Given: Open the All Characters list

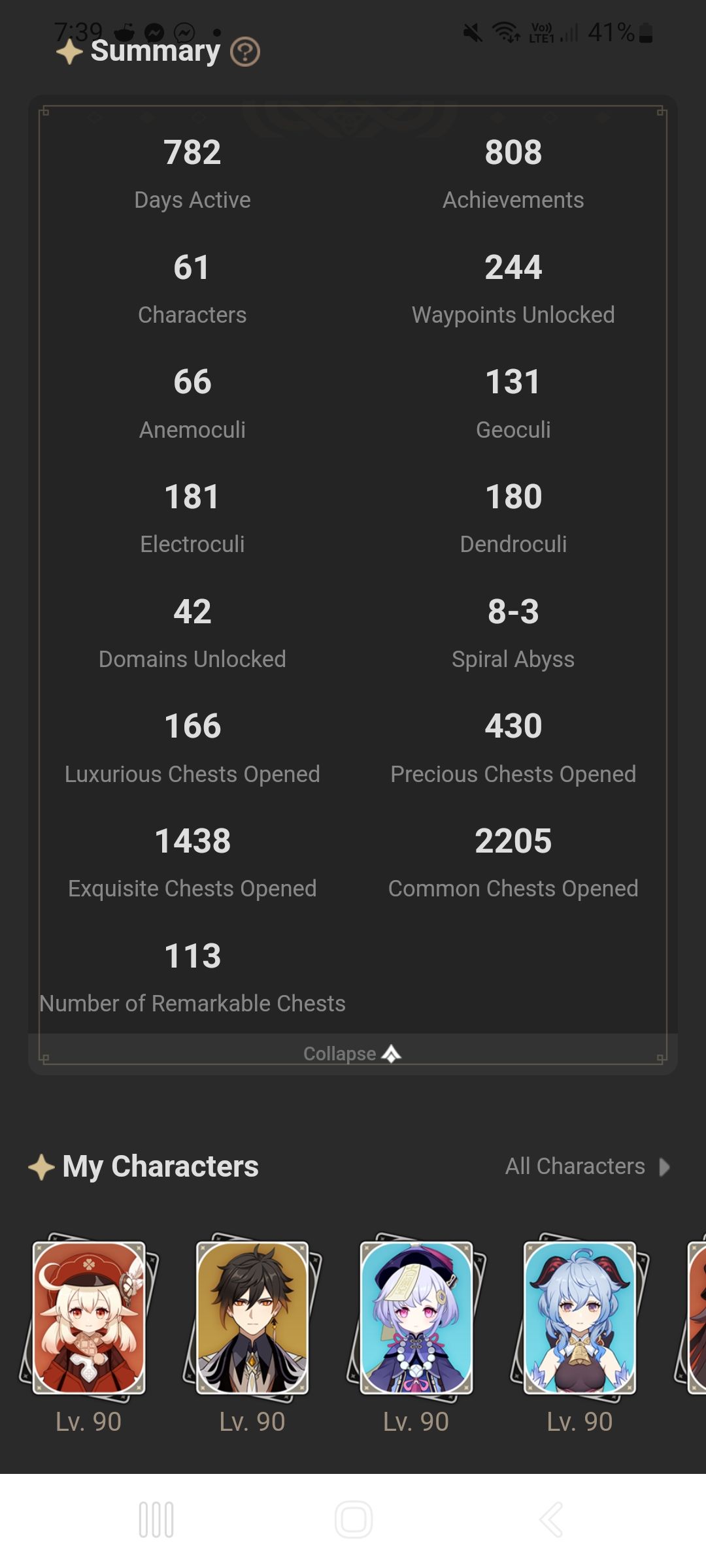Looking at the screenshot, I should pos(575,1166).
